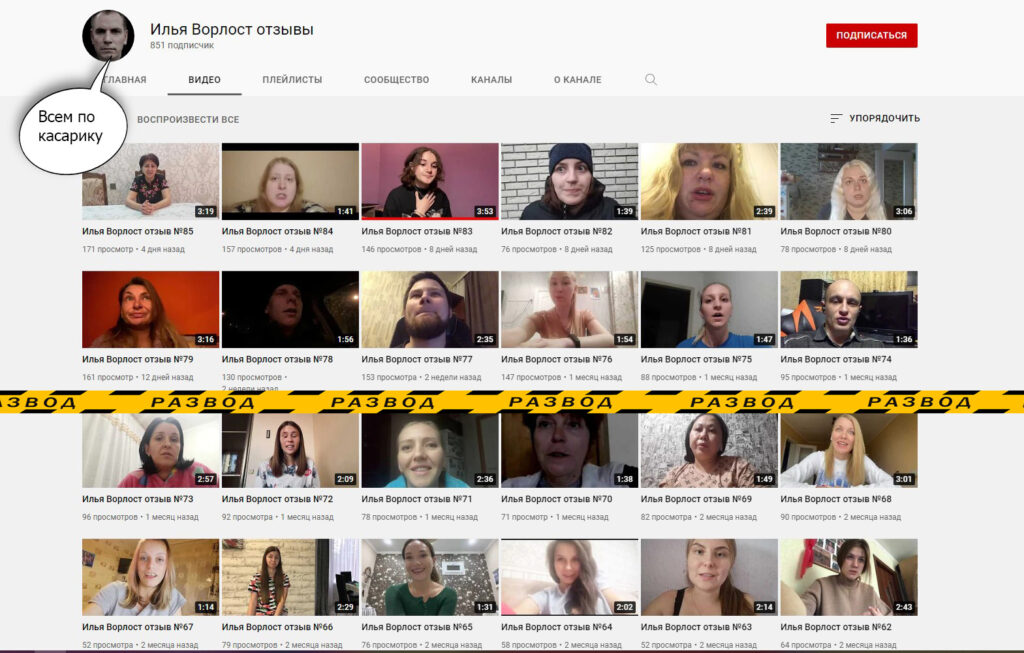1024x653 pixels.
Task: Open the thumbnail for отзыв №80
Action: 848,181
